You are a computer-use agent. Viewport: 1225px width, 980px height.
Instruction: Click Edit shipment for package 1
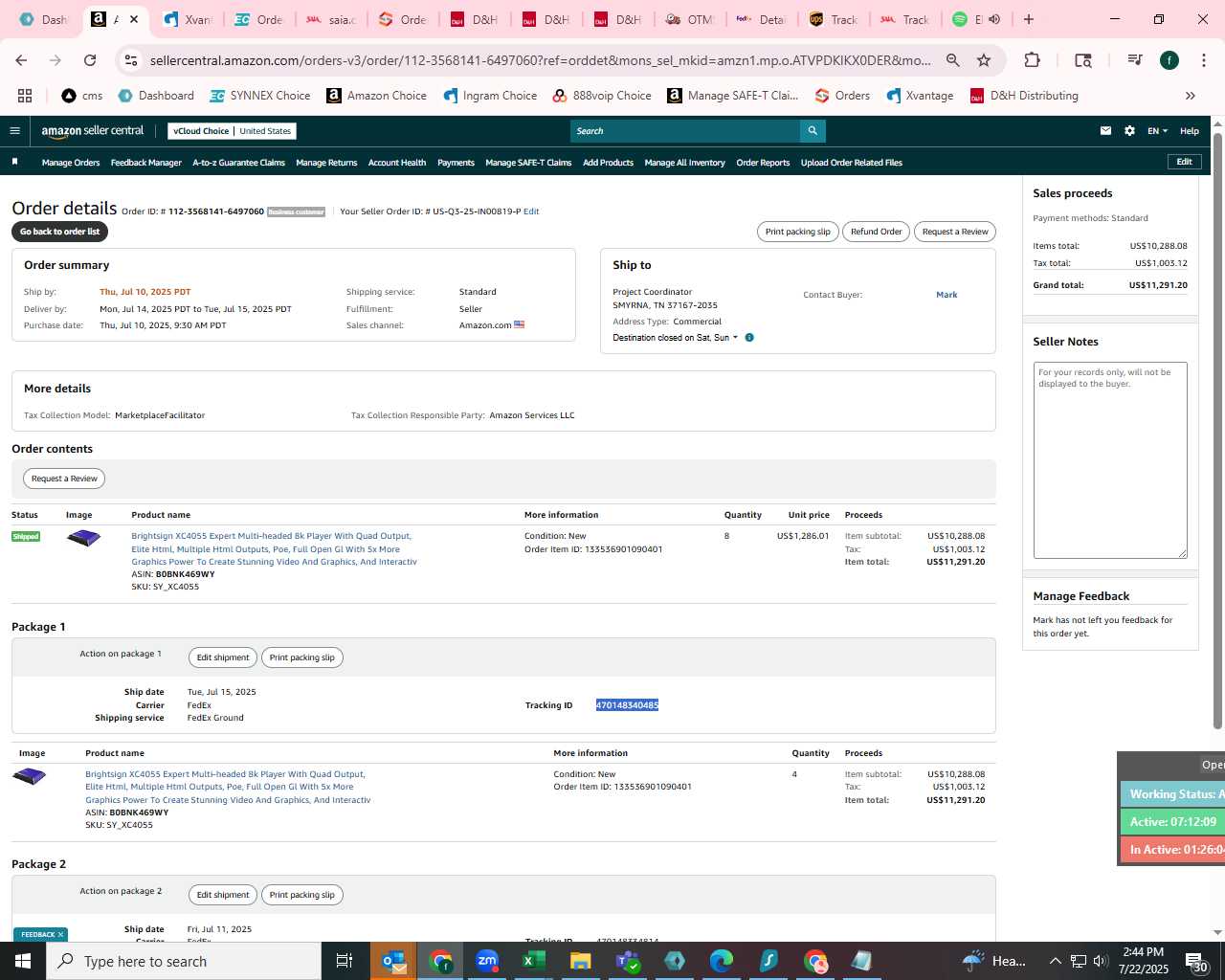point(222,657)
